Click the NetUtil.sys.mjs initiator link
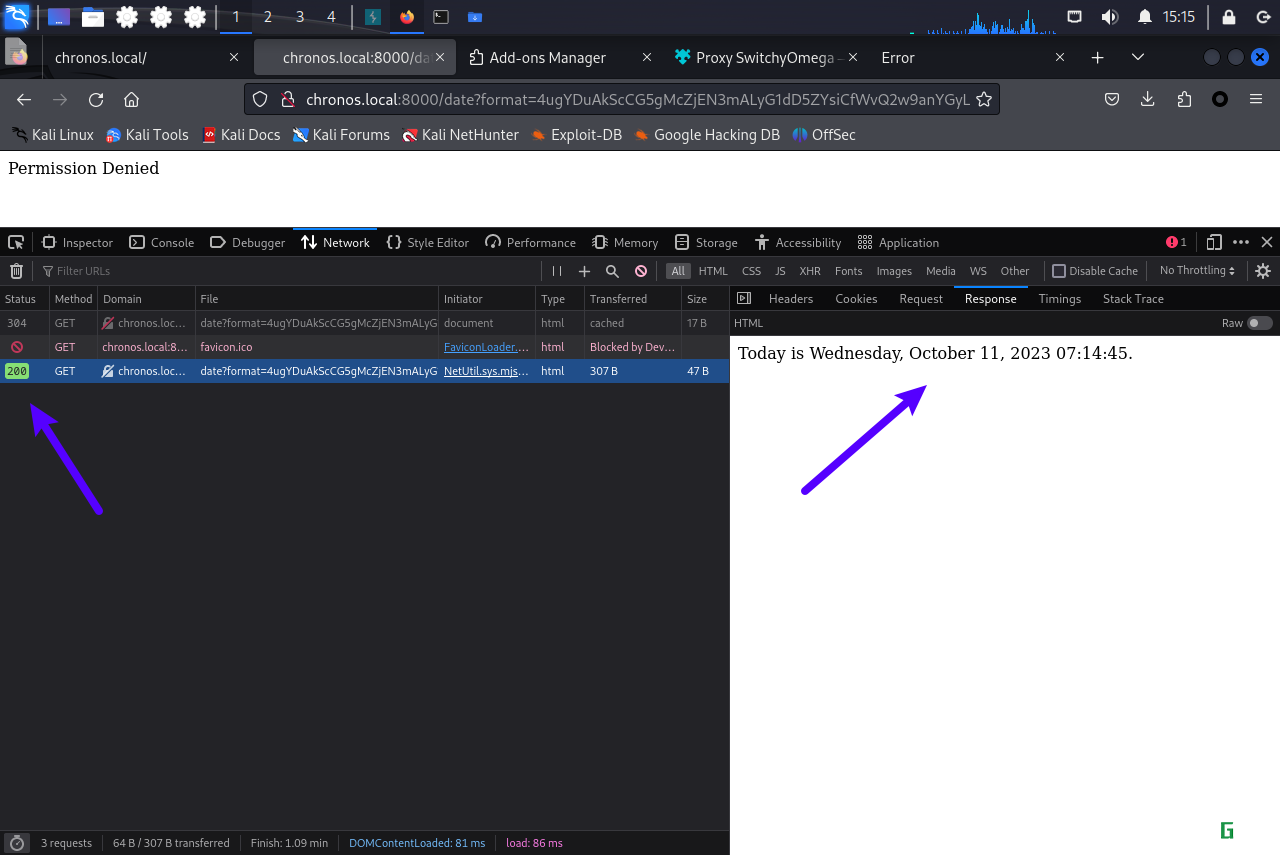 (x=486, y=371)
